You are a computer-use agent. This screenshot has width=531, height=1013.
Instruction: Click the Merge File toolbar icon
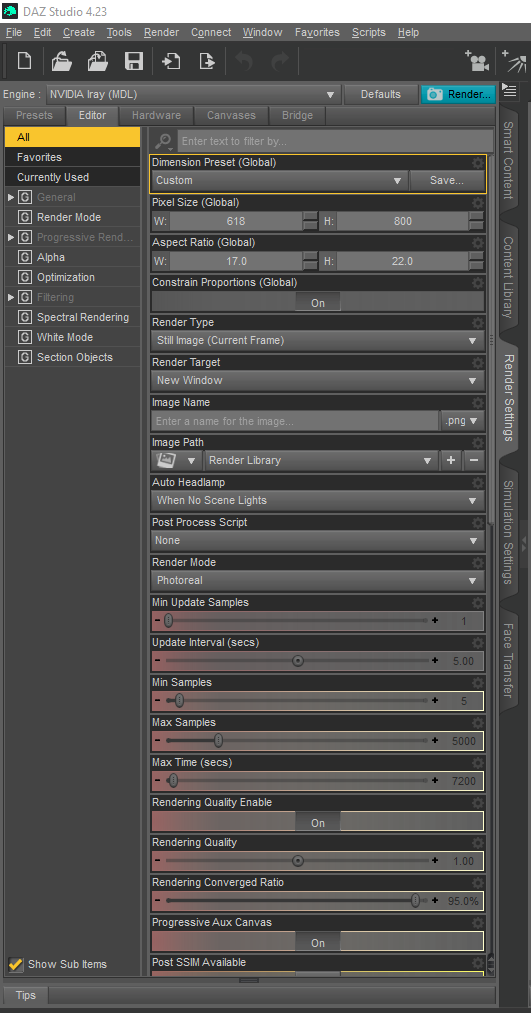click(x=98, y=61)
